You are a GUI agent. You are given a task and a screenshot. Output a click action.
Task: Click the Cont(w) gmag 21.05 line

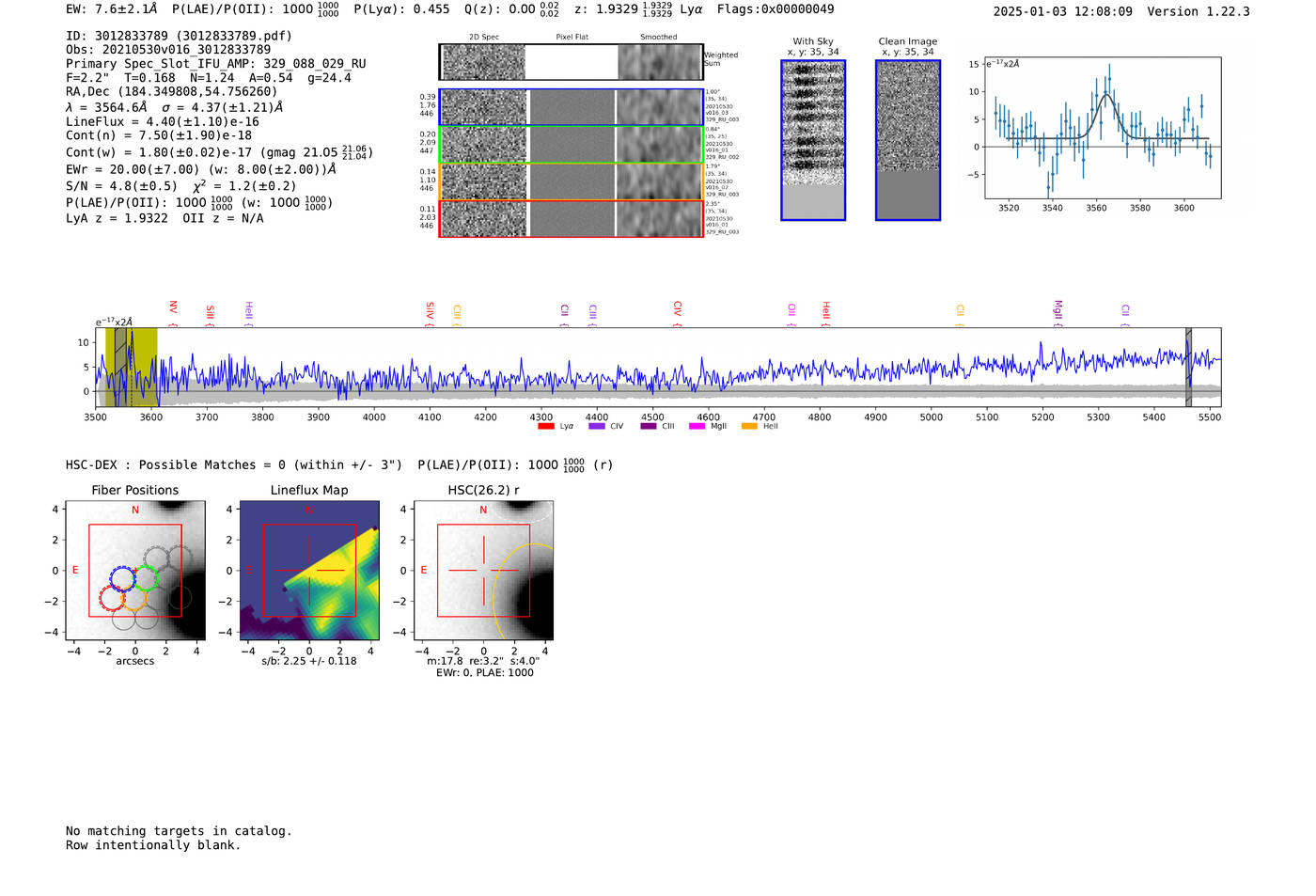(x=219, y=151)
